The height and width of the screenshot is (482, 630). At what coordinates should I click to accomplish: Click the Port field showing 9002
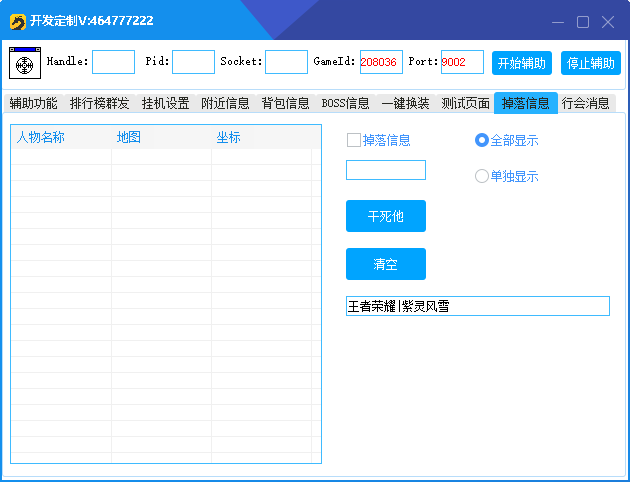coord(461,62)
